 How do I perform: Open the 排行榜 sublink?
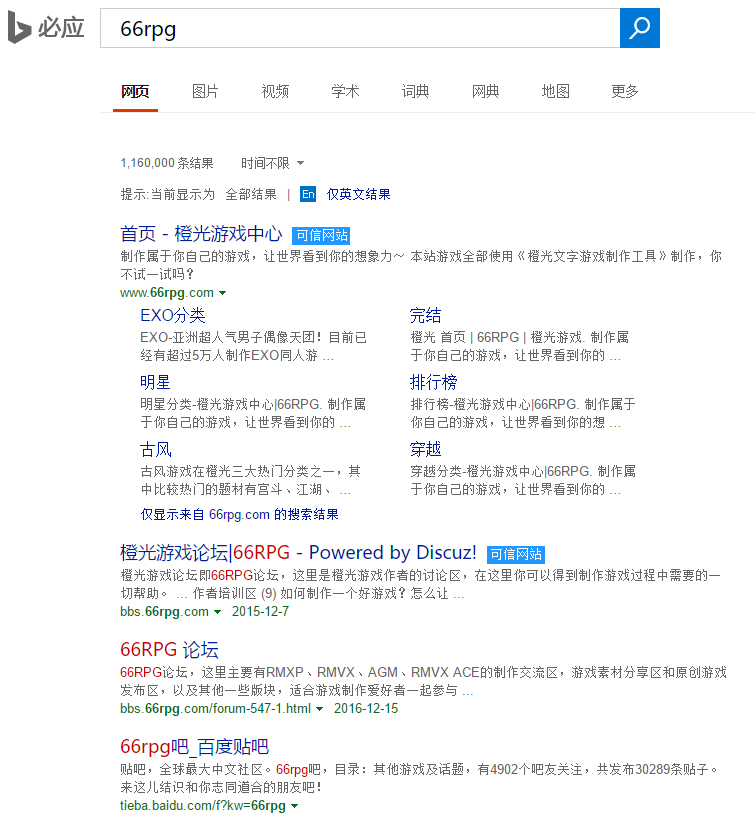[x=434, y=382]
